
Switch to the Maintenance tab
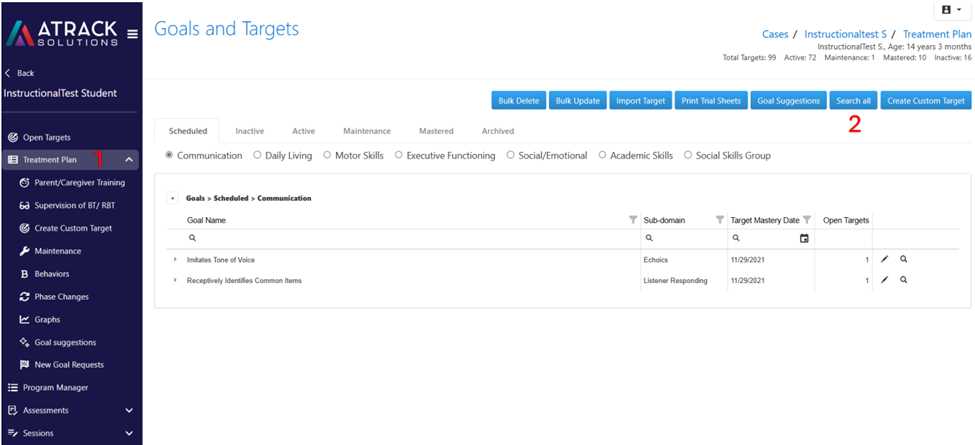tap(367, 131)
